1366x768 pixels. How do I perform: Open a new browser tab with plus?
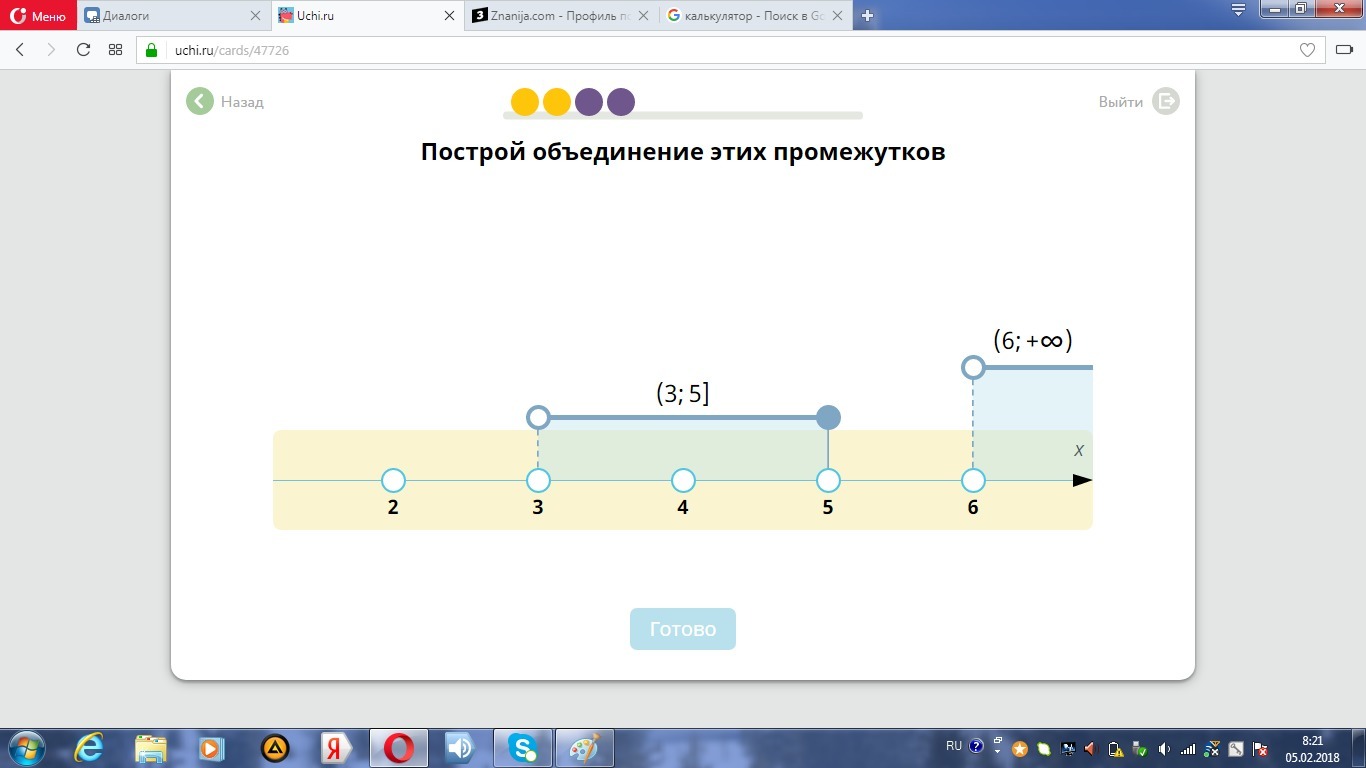tap(867, 16)
